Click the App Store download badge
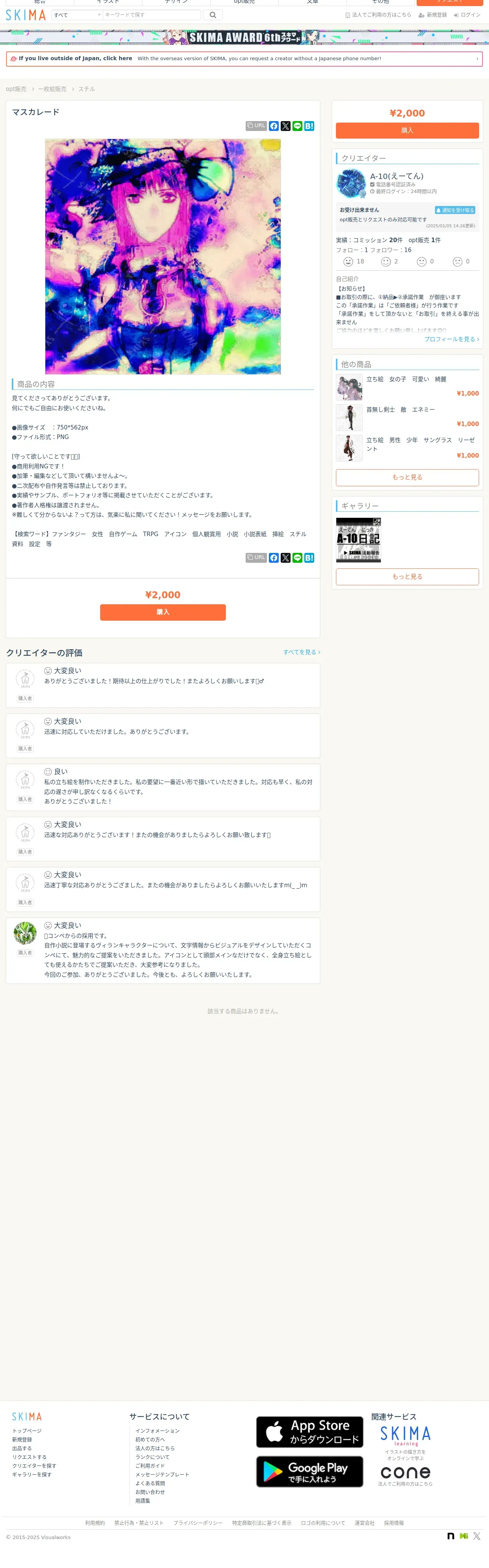 click(x=309, y=1432)
